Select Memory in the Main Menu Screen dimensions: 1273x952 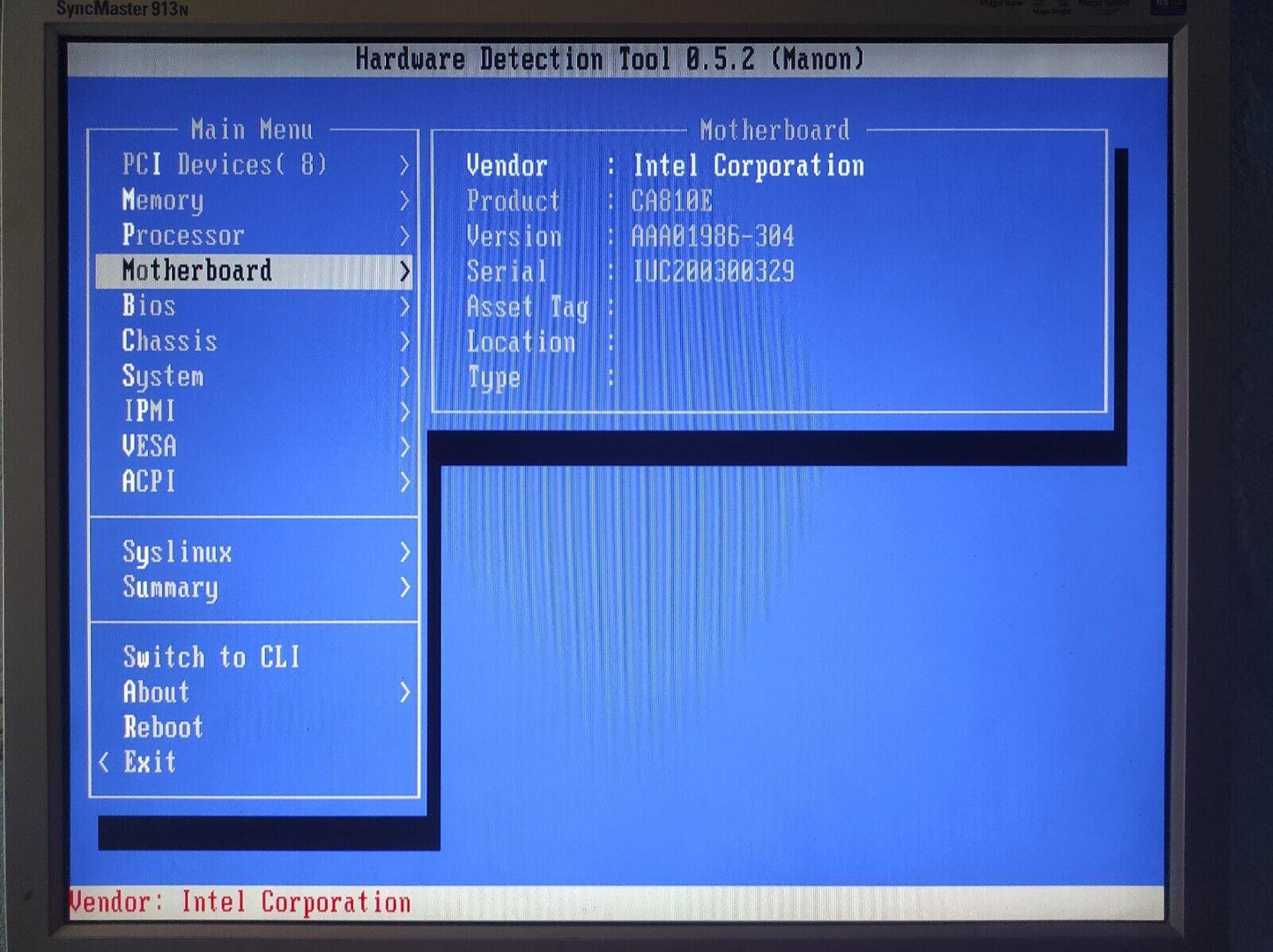[163, 200]
